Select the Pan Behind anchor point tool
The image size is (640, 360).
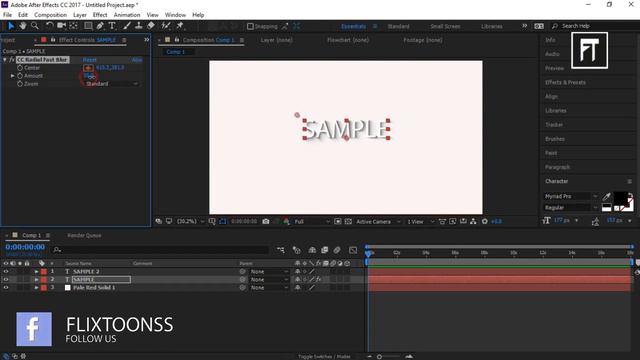[73, 26]
